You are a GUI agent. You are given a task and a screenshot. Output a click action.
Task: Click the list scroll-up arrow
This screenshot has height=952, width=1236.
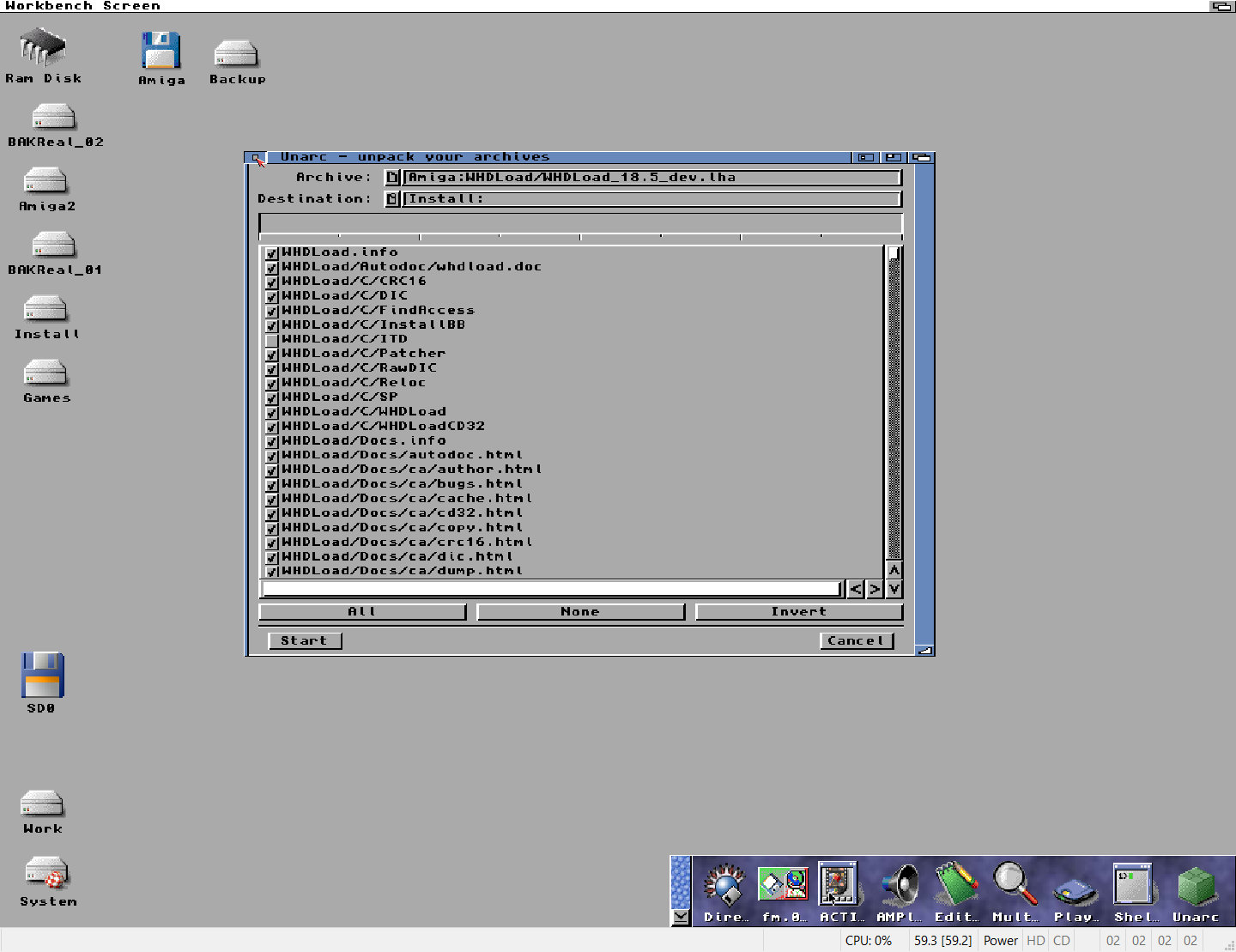[x=894, y=570]
